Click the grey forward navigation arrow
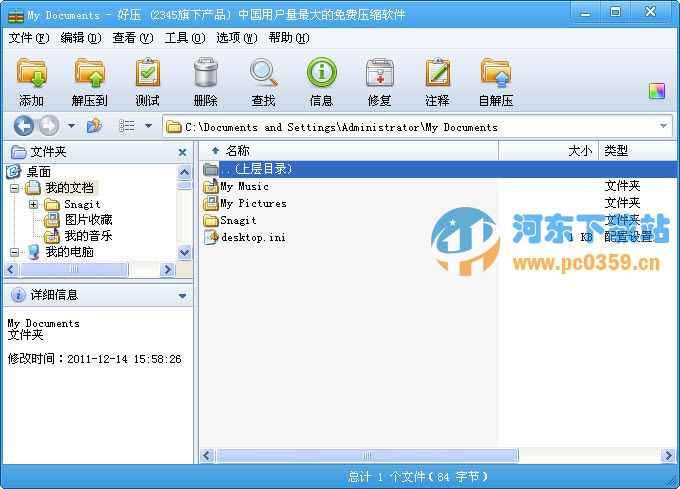The height and width of the screenshot is (489, 680). point(49,126)
